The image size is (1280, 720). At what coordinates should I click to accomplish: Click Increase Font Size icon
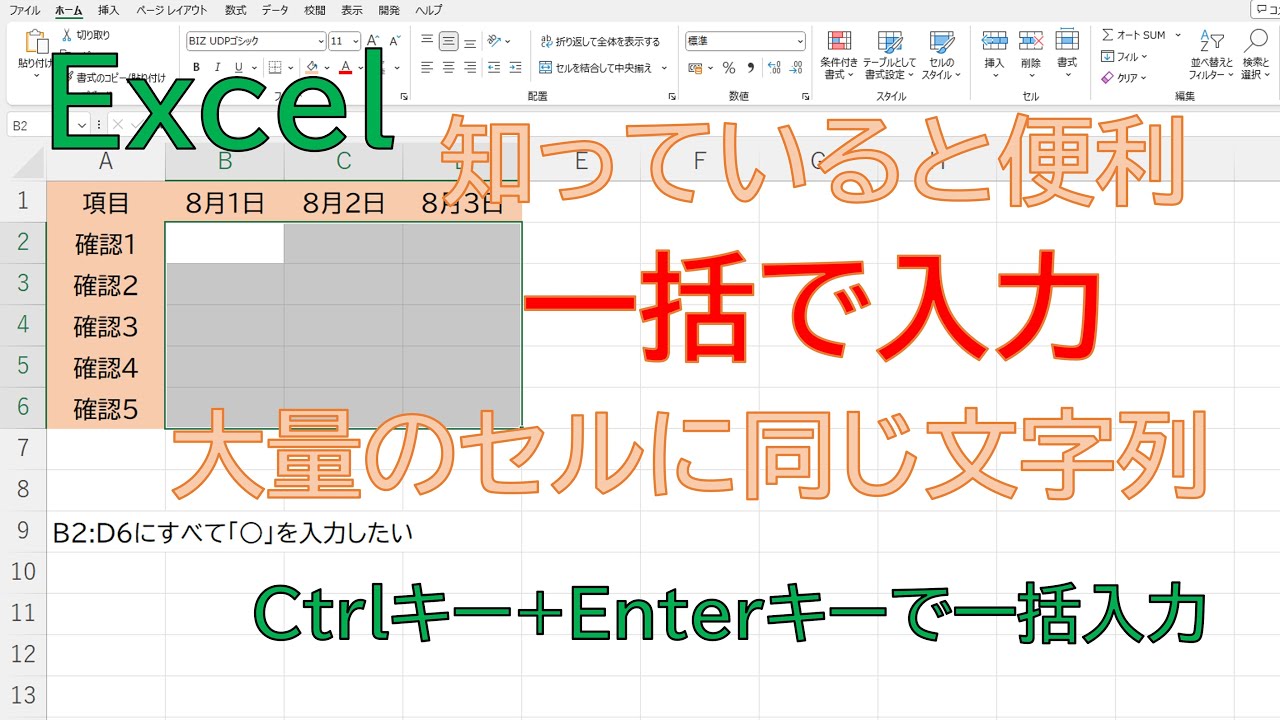point(372,41)
